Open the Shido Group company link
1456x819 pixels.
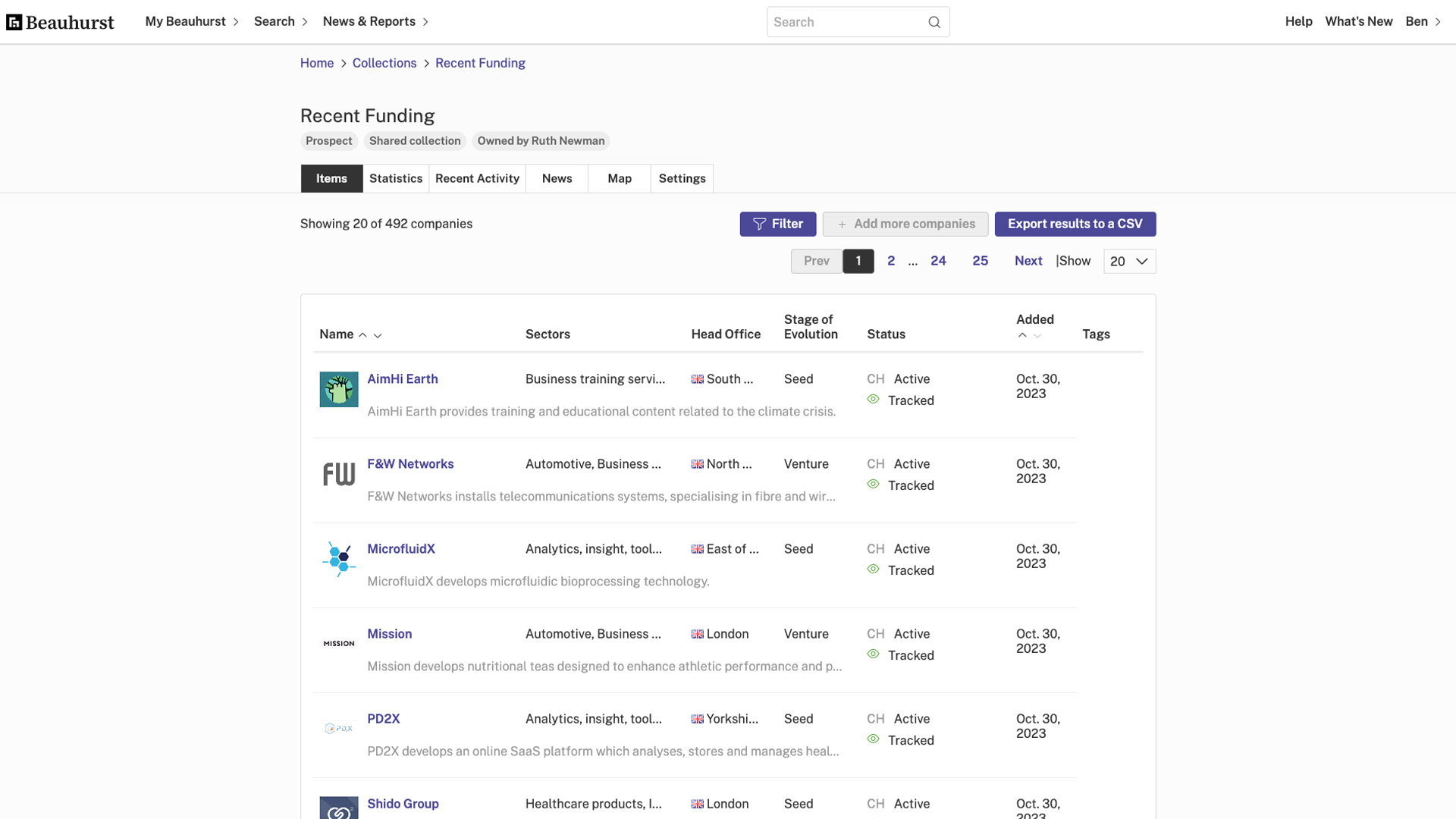coord(403,804)
